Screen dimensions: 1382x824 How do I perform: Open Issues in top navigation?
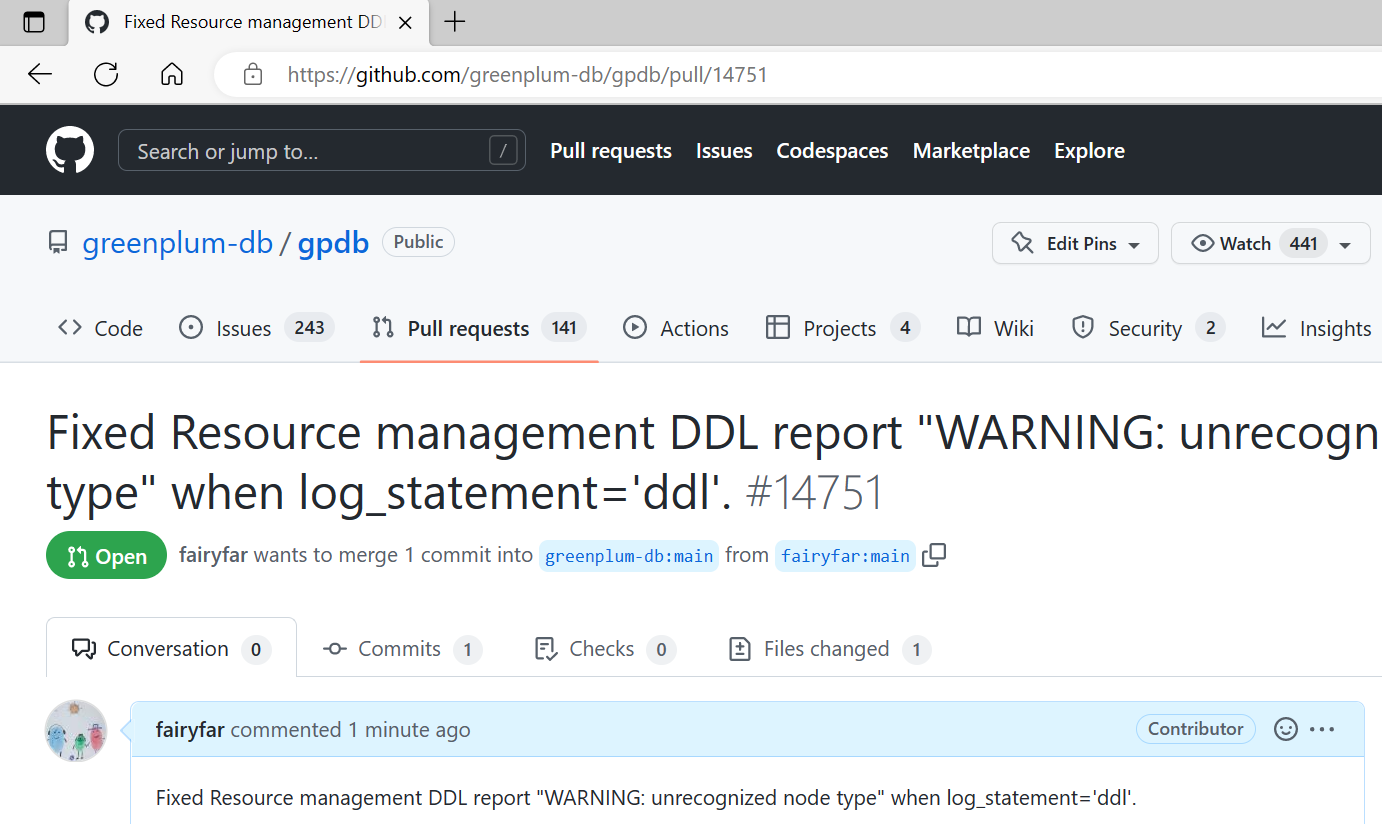pyautogui.click(x=724, y=151)
